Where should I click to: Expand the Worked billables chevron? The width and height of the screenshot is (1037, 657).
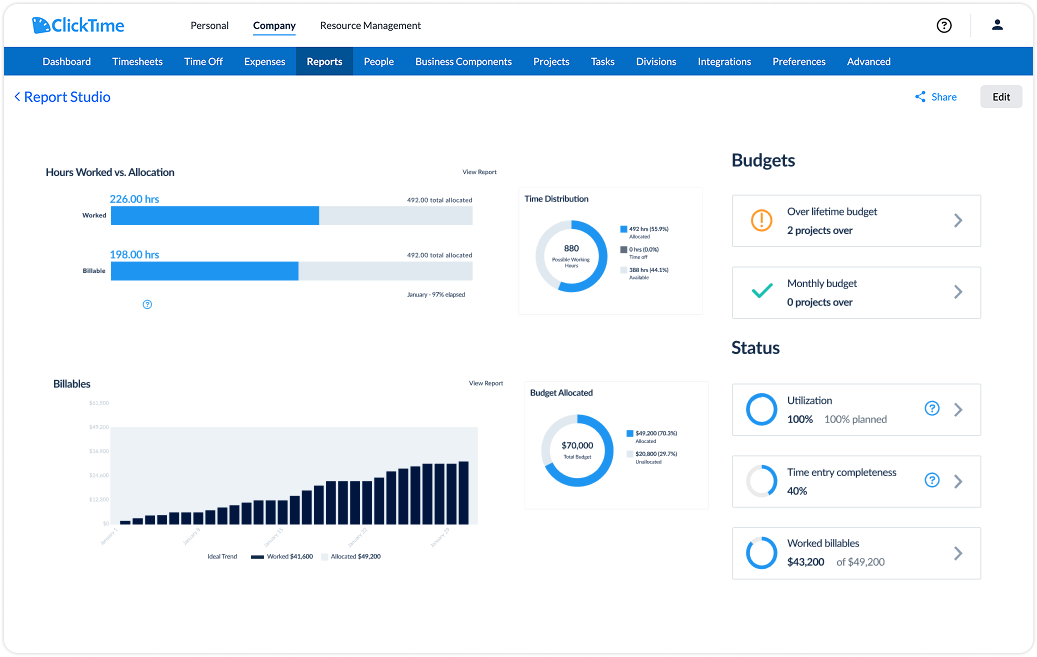coord(958,553)
